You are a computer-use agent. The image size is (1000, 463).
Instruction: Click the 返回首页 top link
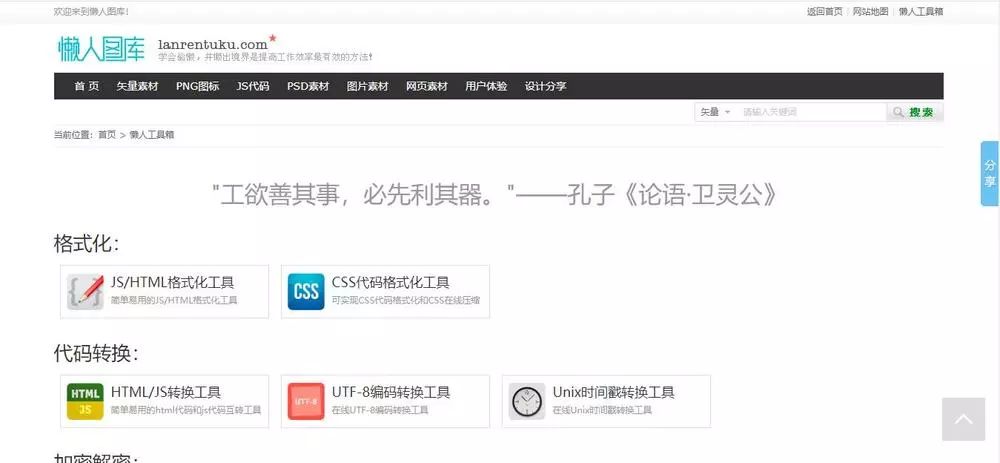click(x=825, y=11)
